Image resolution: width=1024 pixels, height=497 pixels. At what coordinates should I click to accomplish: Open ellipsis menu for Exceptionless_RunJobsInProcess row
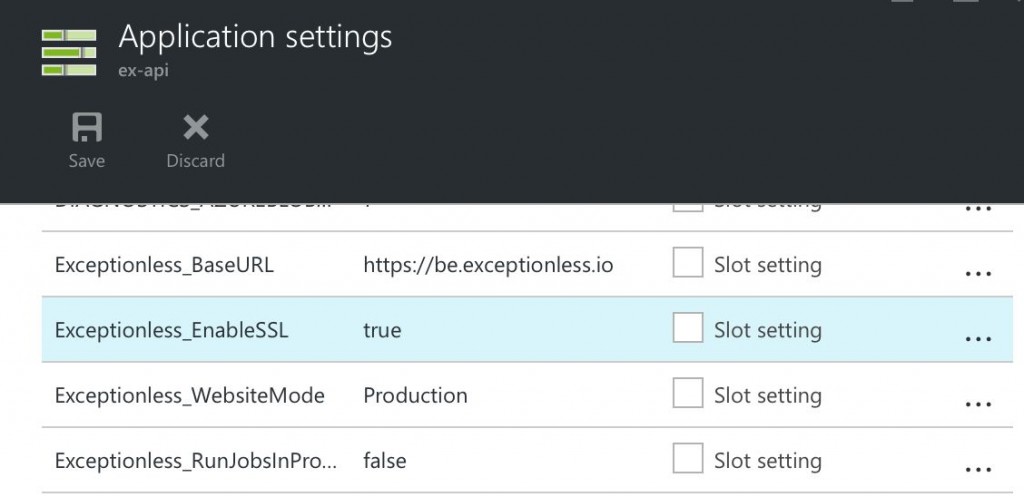(978, 467)
